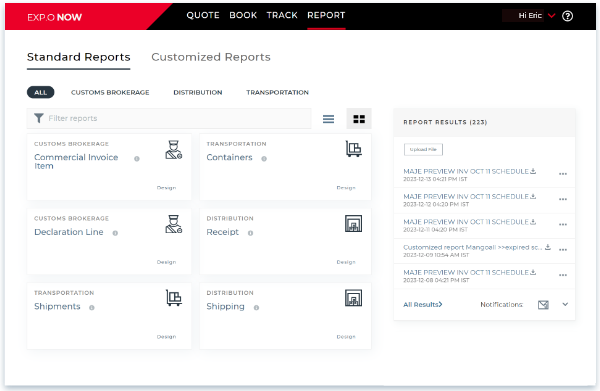Click the cart icon on Shipments card
Viewport: 600px width, 391px height.
(x=174, y=298)
